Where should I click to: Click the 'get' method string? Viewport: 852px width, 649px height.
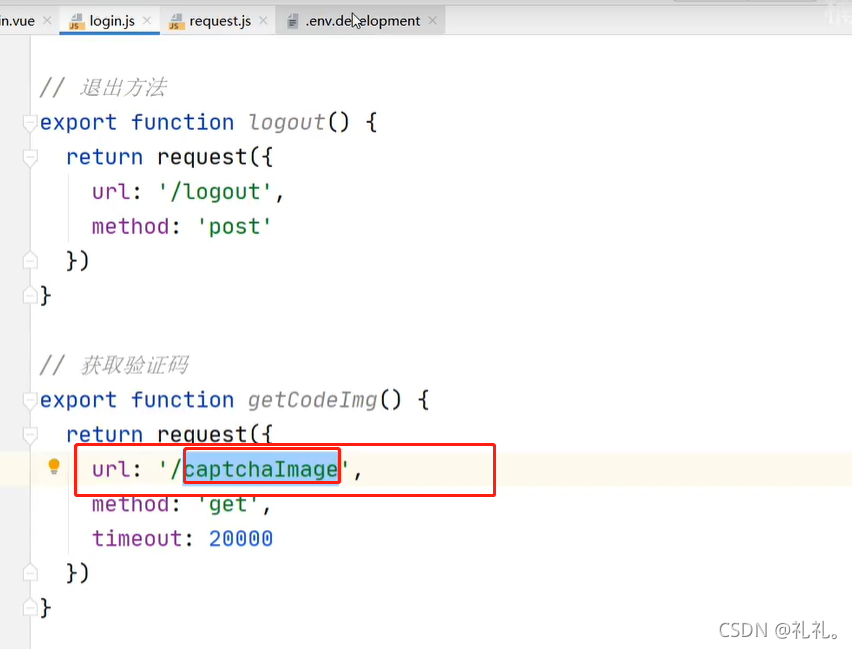(228, 505)
